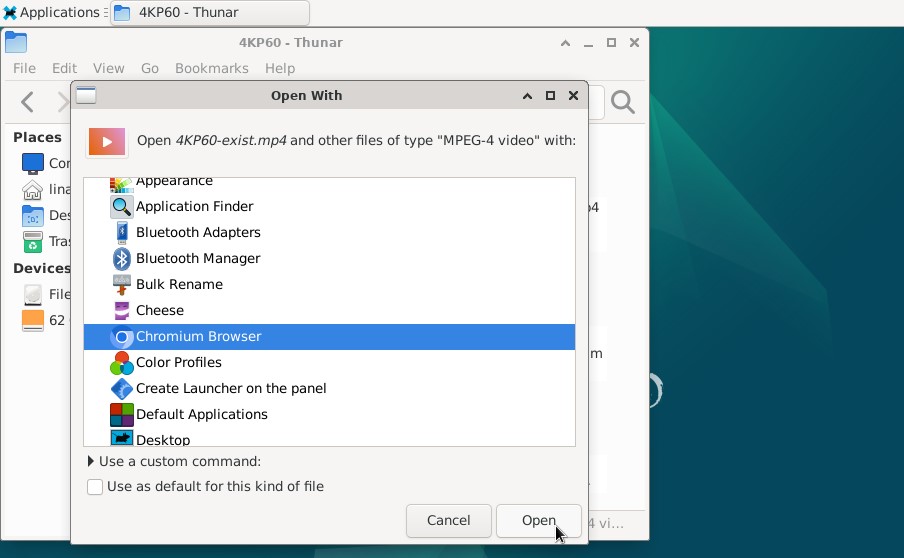
Task: Click the Bluetooth Manager icon
Action: 121,259
